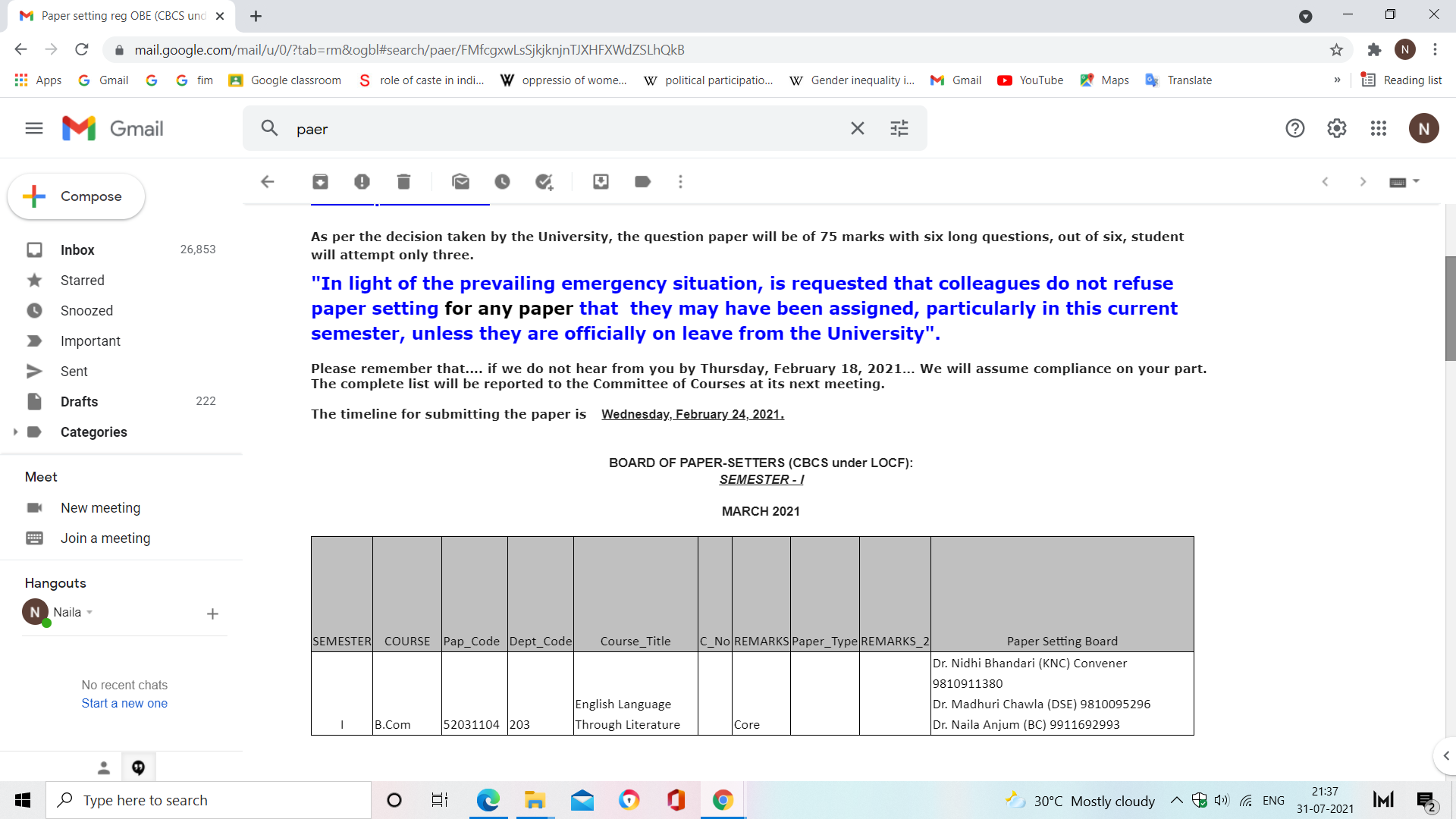The width and height of the screenshot is (1456, 819).
Task: Open Maps bookmark
Action: (1105, 80)
